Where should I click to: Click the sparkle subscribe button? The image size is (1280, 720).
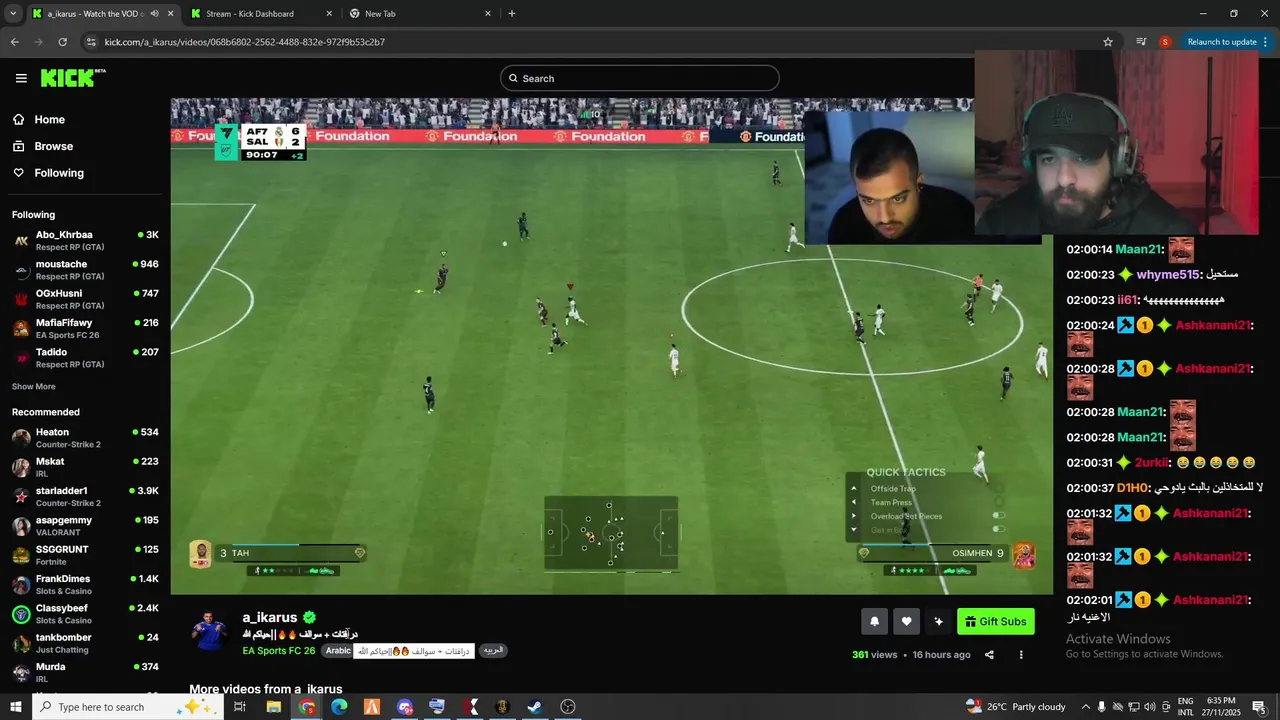[x=938, y=621]
